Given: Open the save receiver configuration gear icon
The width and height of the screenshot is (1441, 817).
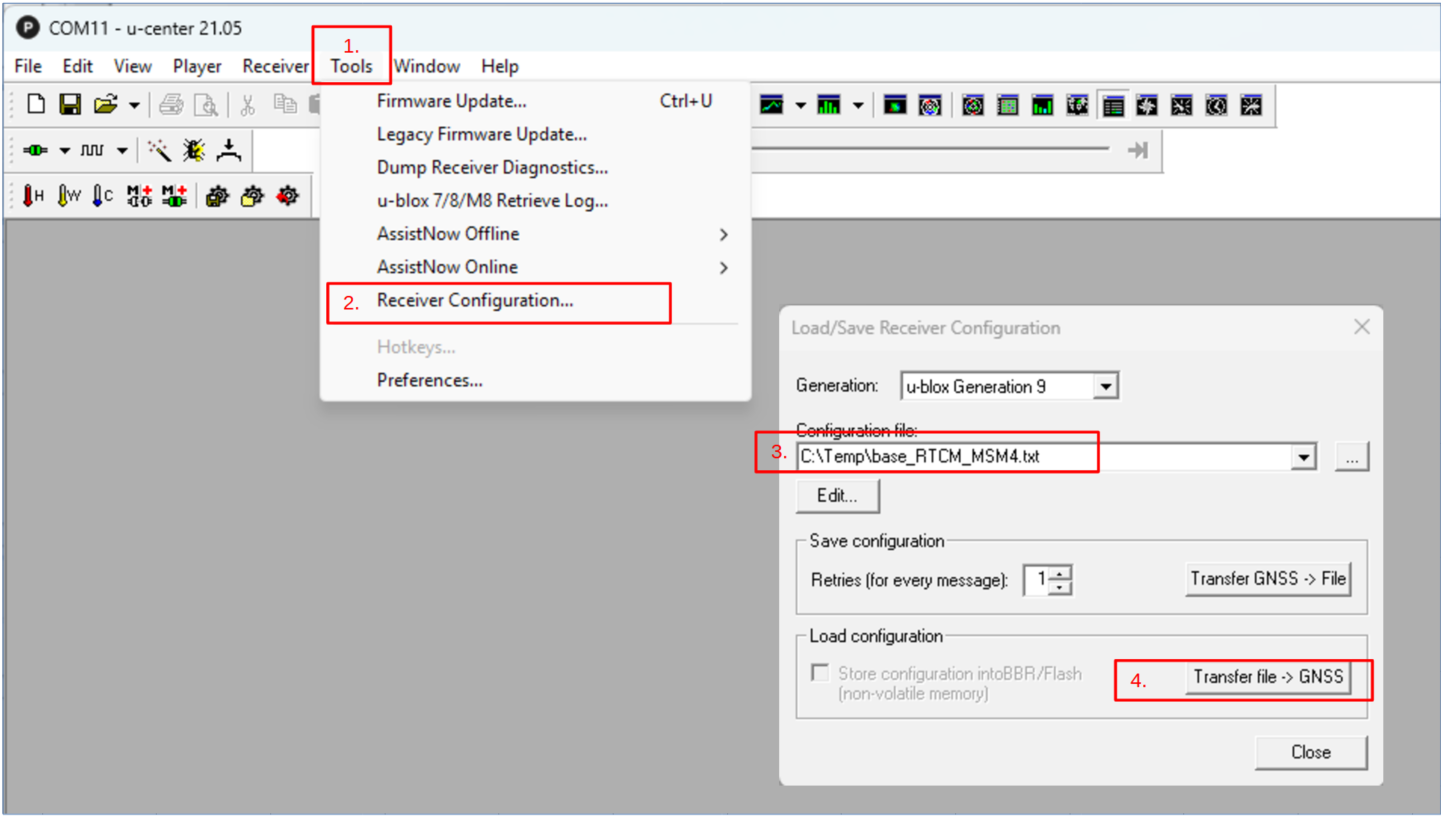Looking at the screenshot, I should pyautogui.click(x=218, y=195).
